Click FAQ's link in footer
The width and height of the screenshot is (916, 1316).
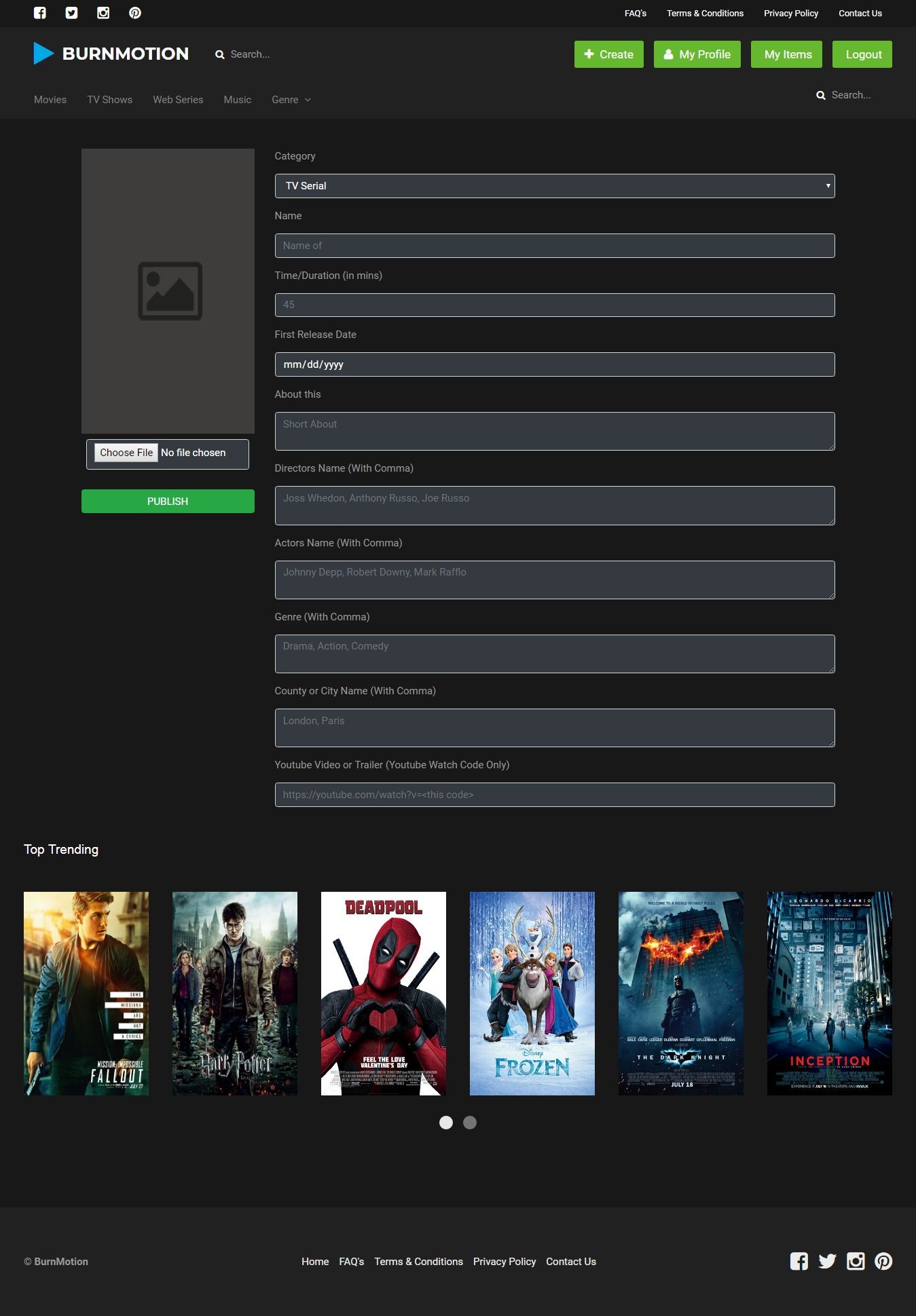352,1262
